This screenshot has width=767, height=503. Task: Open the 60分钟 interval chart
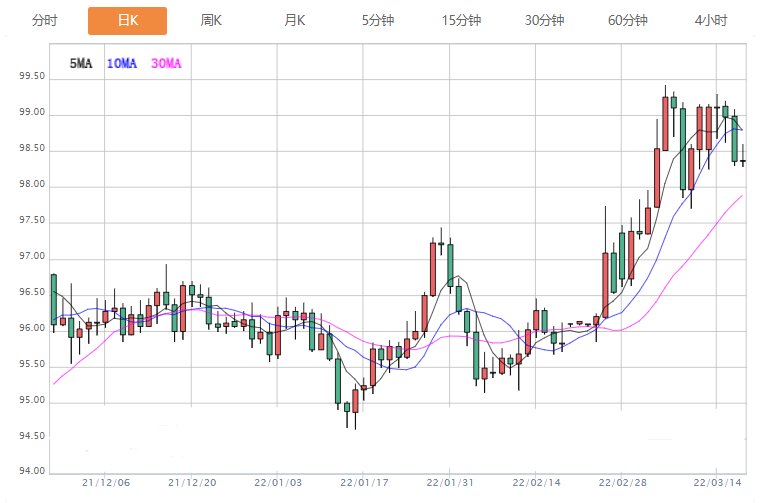pos(627,21)
